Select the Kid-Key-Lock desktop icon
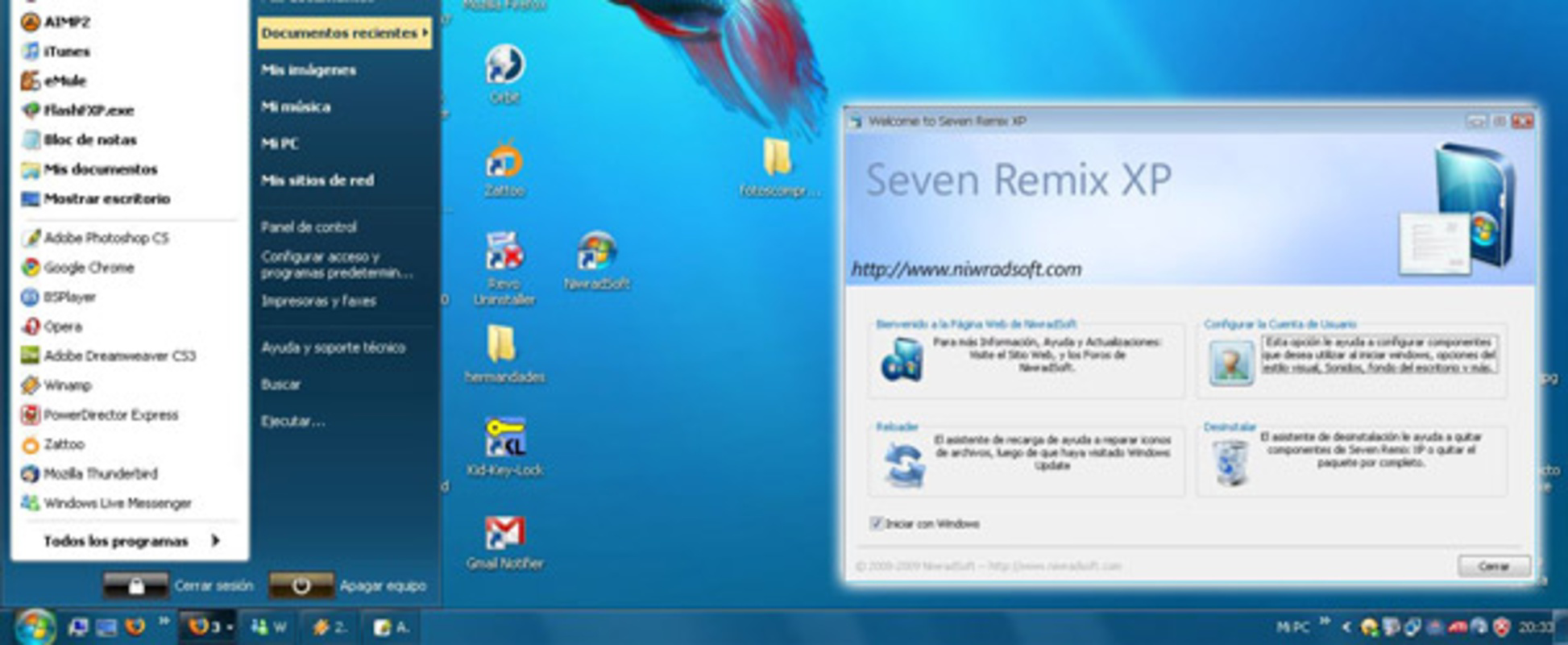 504,447
